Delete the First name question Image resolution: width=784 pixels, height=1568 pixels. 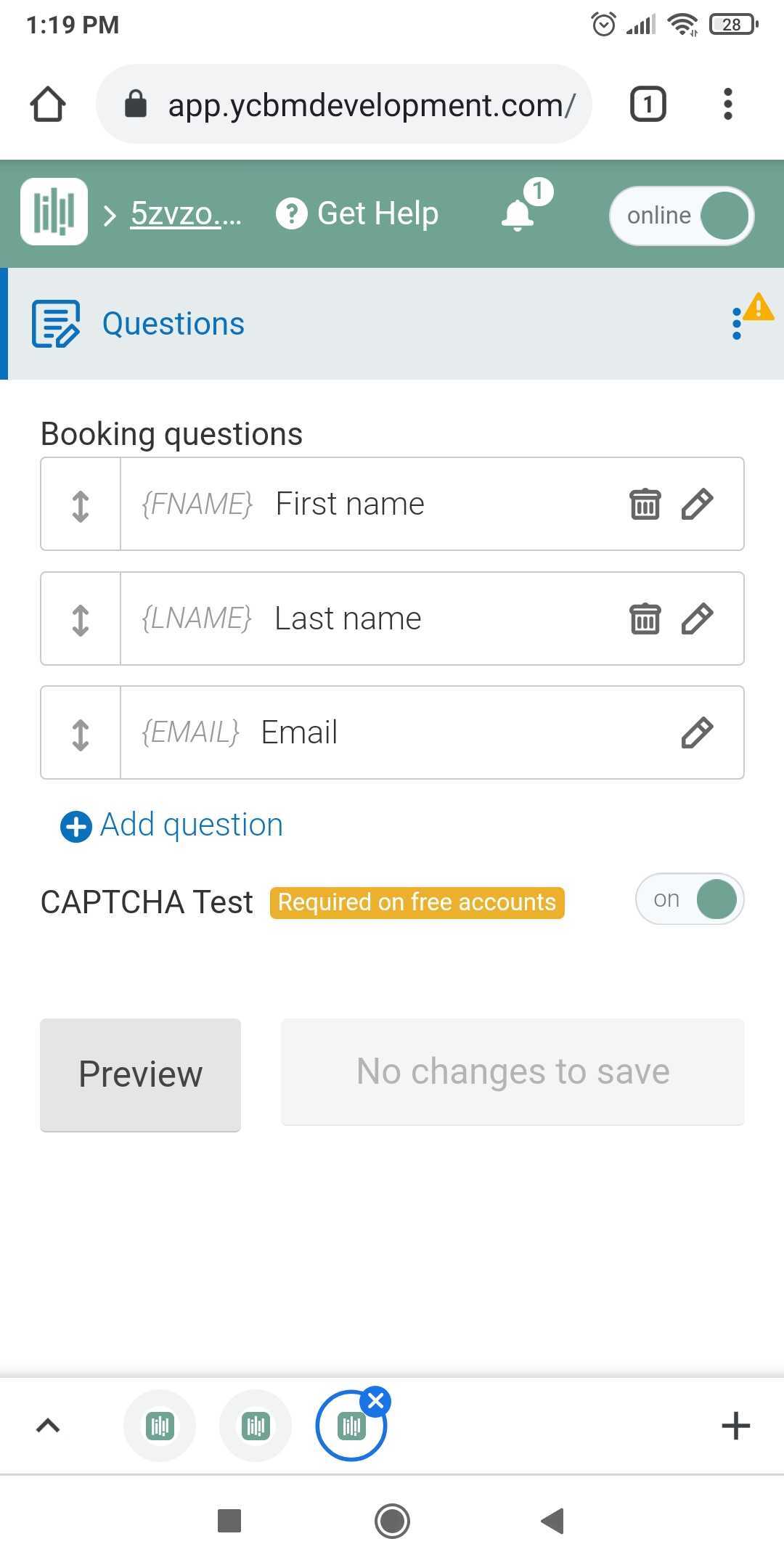pos(645,504)
